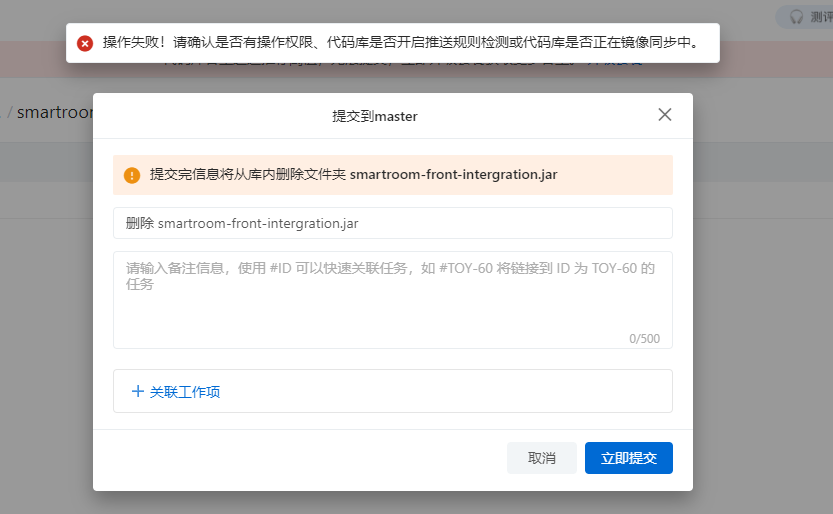Click the headset icon at top right
The image size is (833, 514).
796,17
